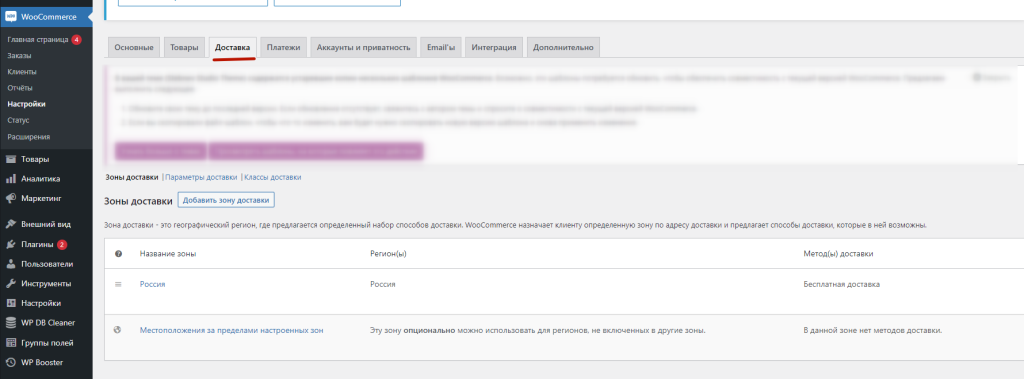Click the WooCommerce logo icon in sidebar
1024x379 pixels.
(10, 17)
